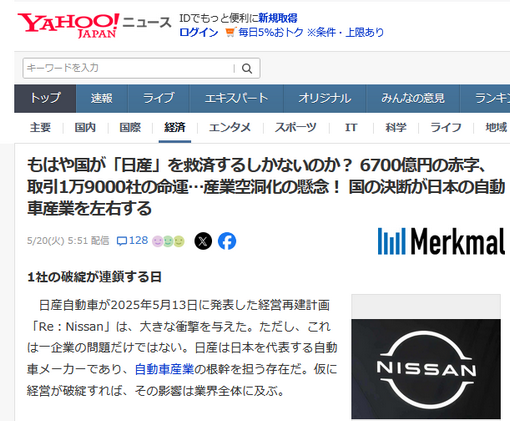Select the トップ tab
This screenshot has height=421, width=510.
pyautogui.click(x=45, y=98)
